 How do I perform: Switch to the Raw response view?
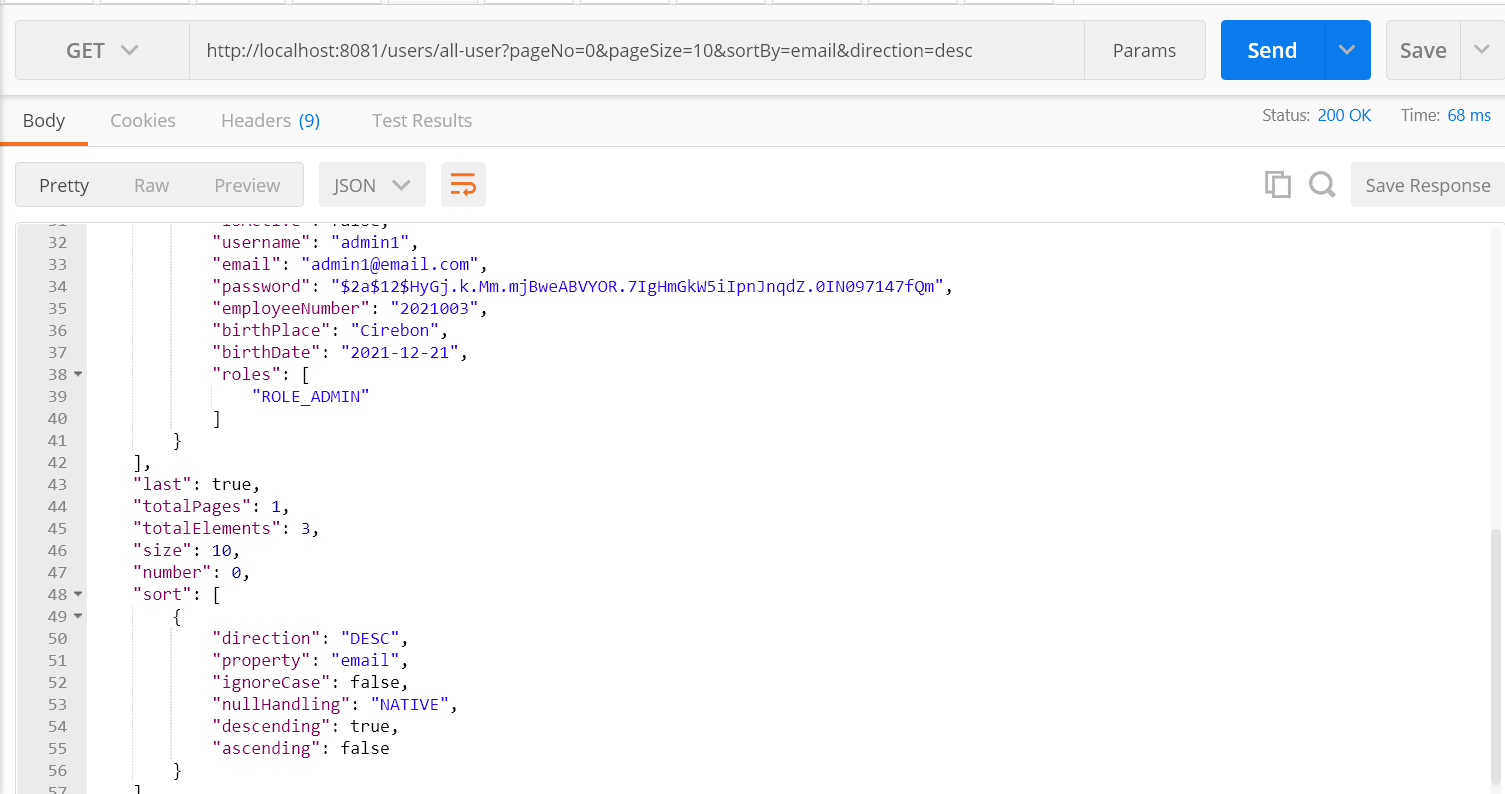151,184
